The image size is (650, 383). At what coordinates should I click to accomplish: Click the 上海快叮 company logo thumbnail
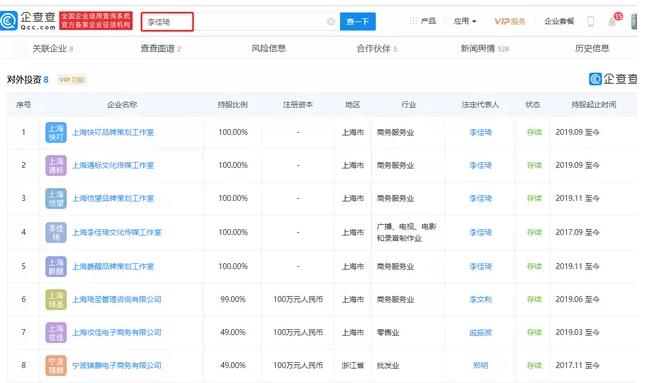tap(56, 133)
